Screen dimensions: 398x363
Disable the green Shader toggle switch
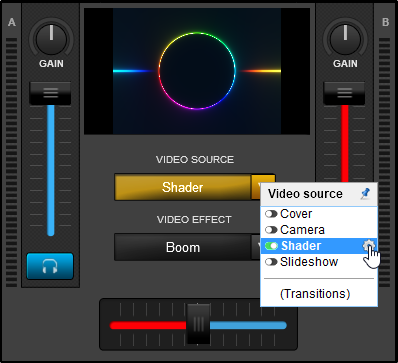point(271,246)
